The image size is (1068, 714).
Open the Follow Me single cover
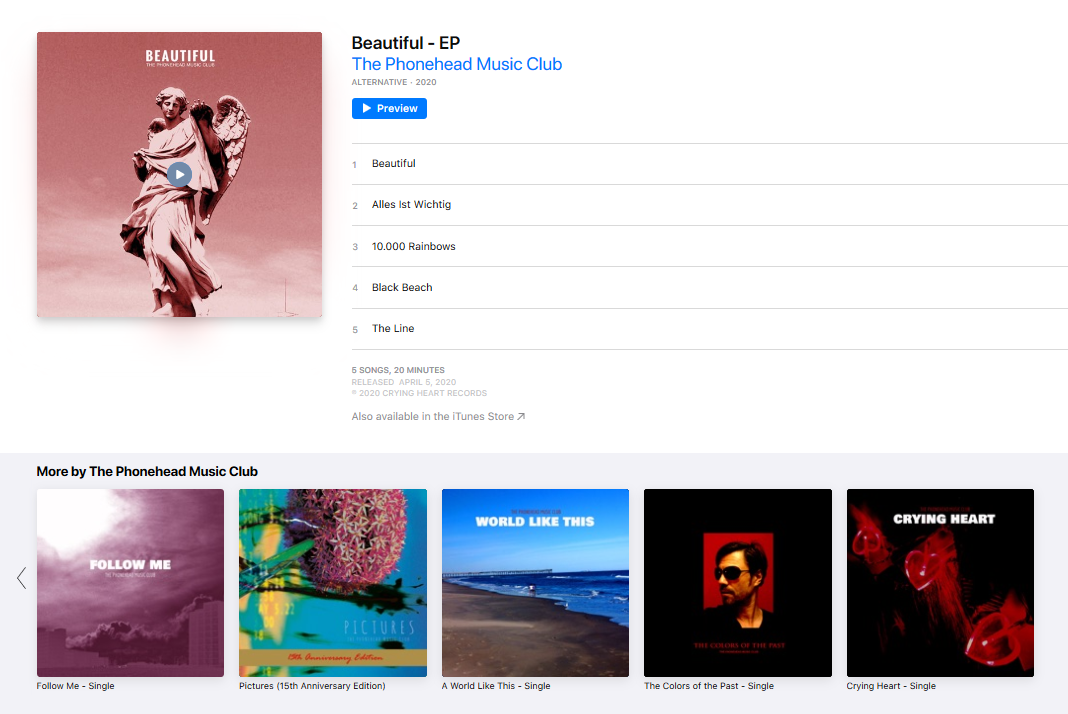[130, 583]
